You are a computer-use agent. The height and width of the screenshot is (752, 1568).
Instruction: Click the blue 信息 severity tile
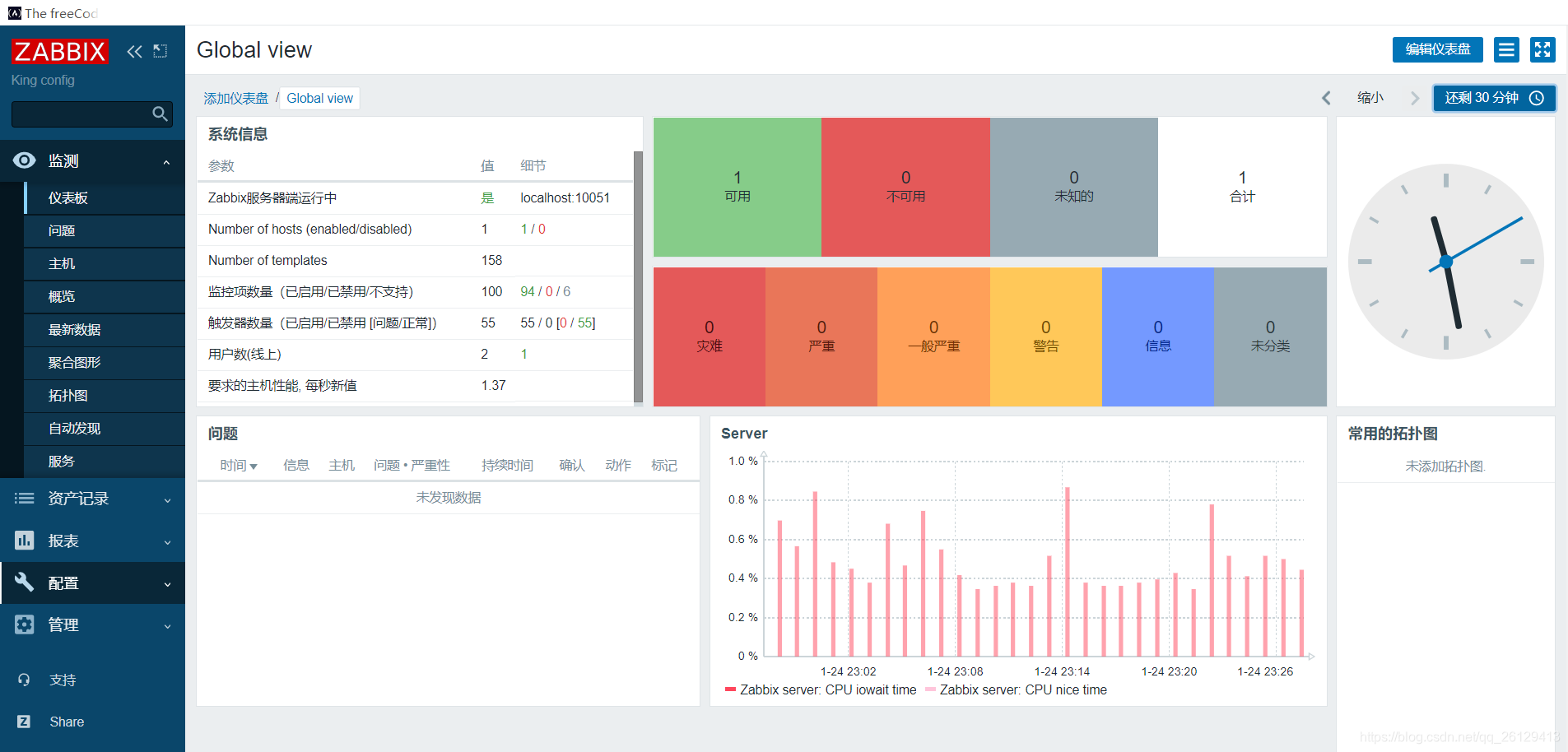(1158, 337)
